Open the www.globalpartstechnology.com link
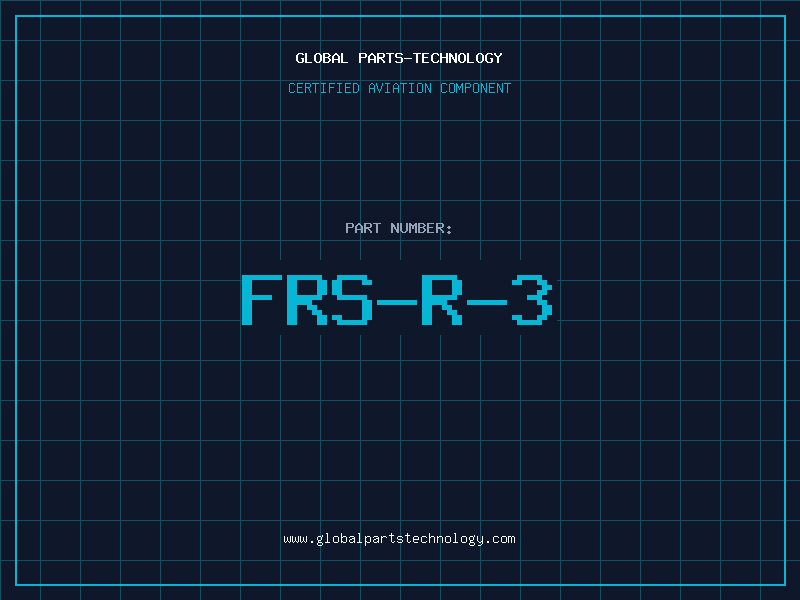800x600 pixels. click(399, 539)
